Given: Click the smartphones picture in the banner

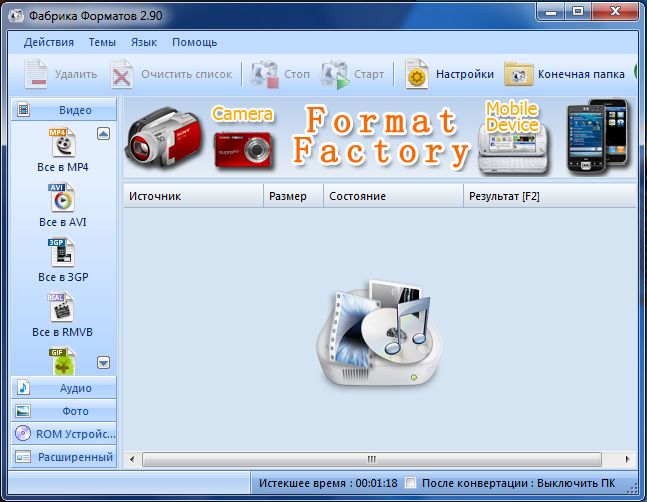Looking at the screenshot, I should click(x=598, y=137).
